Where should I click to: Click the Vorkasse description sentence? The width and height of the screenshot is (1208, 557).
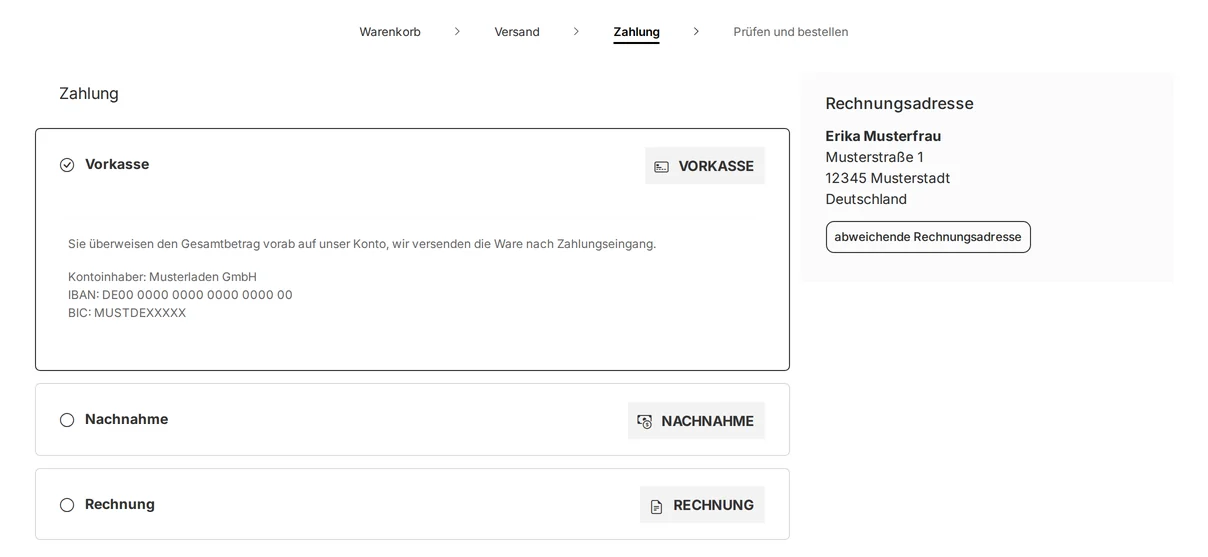coord(362,244)
